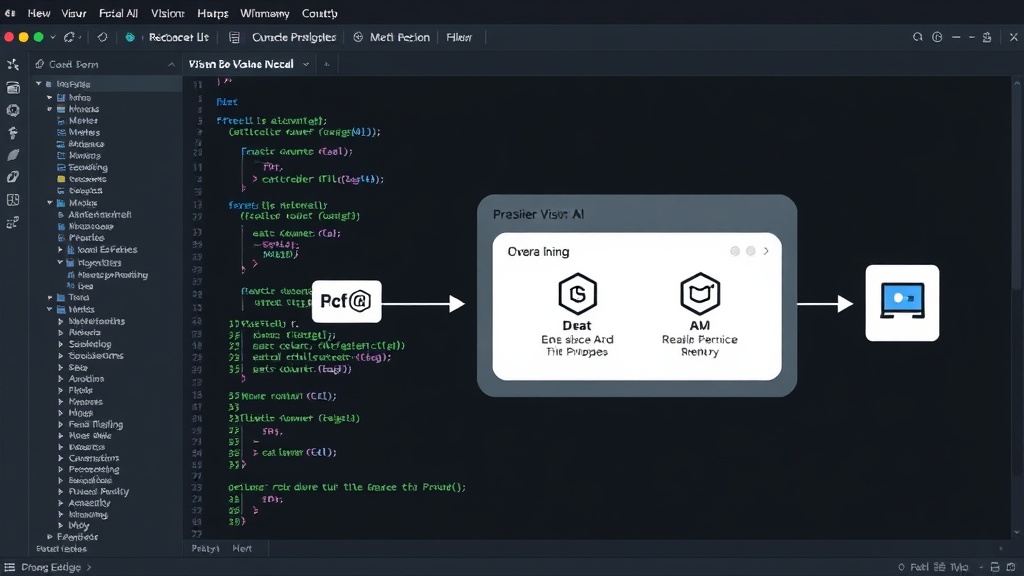This screenshot has height=576, width=1024.
Task: Click the Meti Pecion button
Action: click(x=391, y=37)
